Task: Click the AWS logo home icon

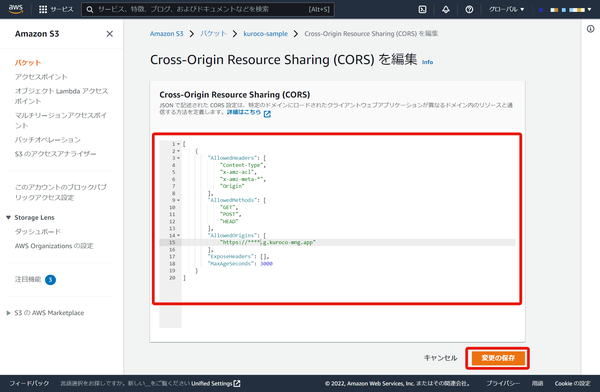Action: point(16,9)
